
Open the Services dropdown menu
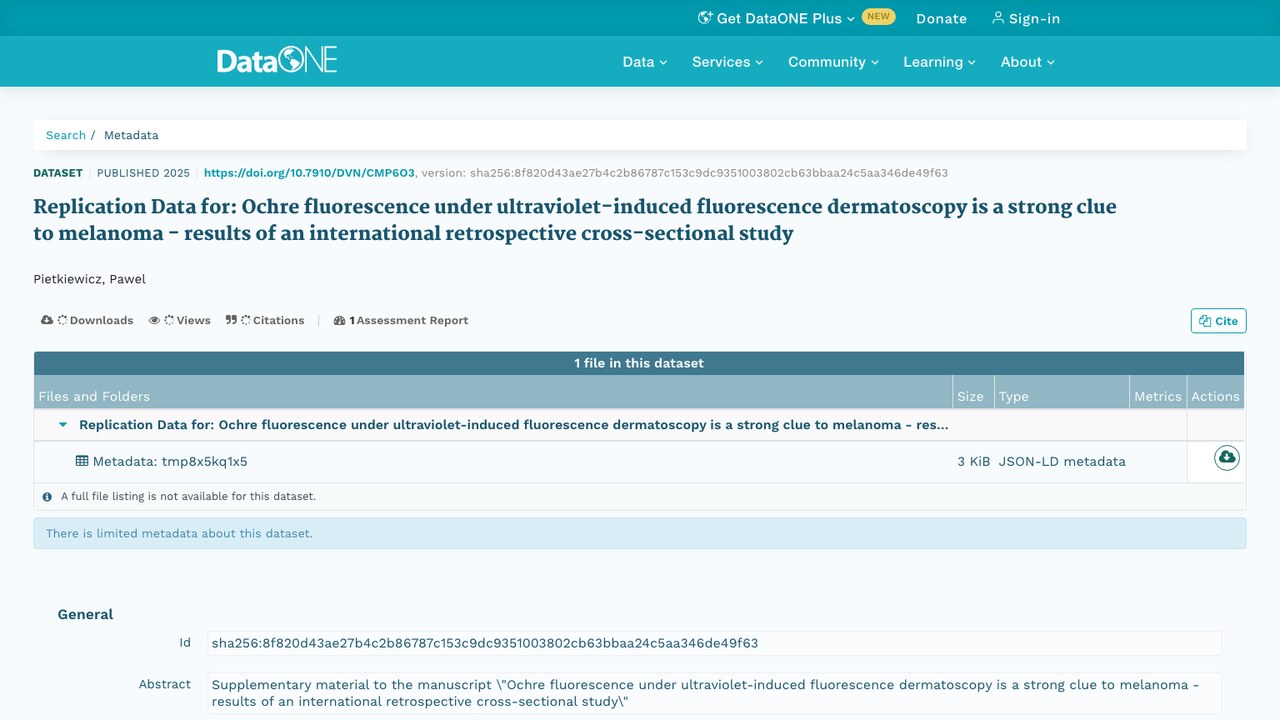[728, 61]
